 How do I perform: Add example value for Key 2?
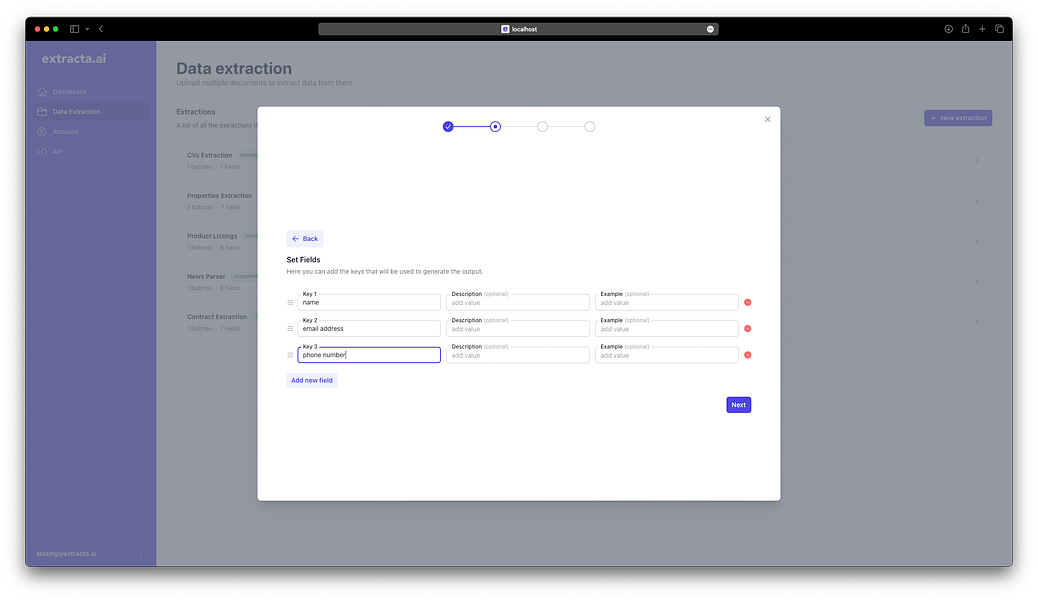[667, 328]
